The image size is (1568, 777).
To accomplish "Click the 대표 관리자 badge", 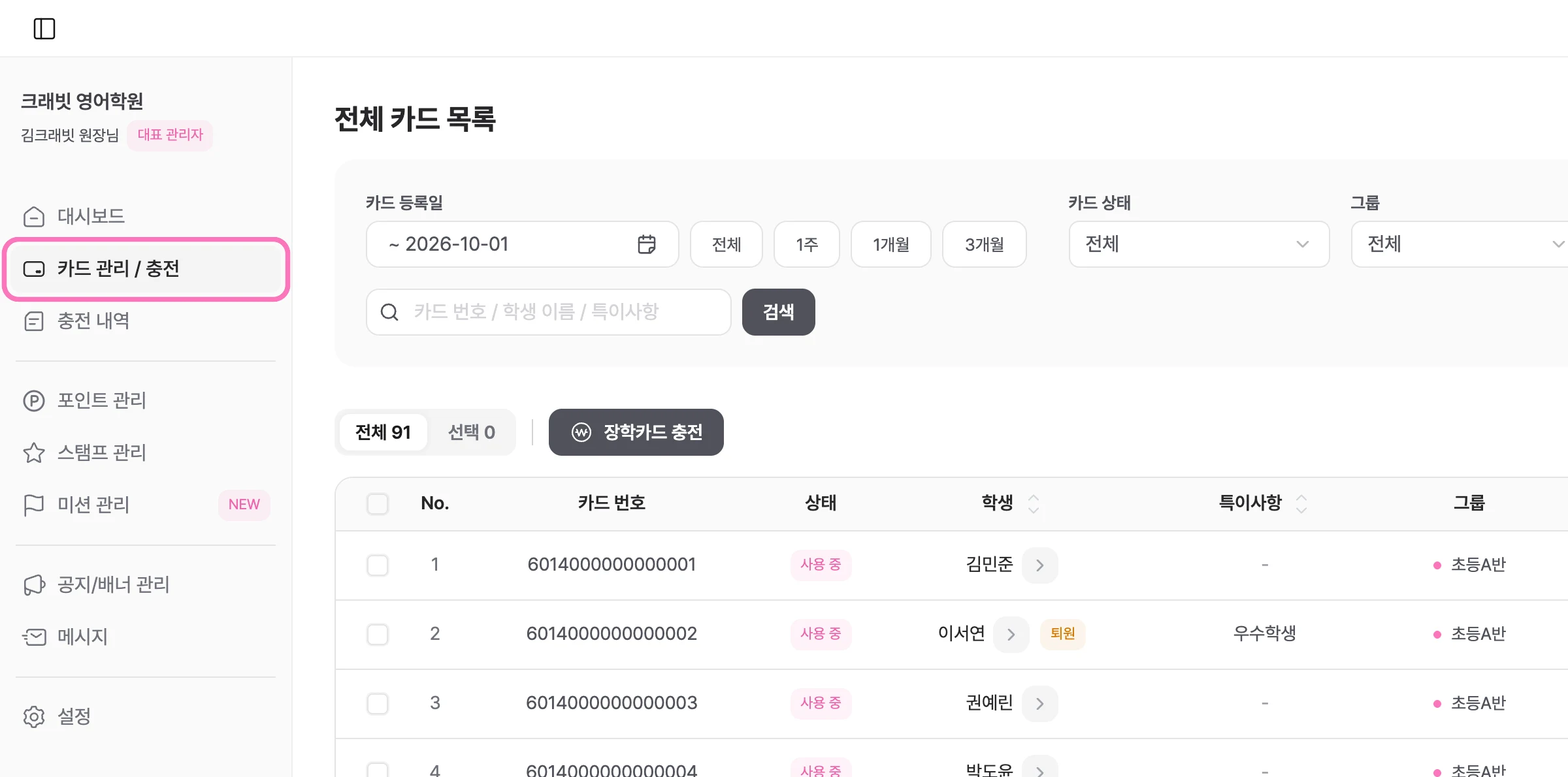I will click(x=170, y=135).
